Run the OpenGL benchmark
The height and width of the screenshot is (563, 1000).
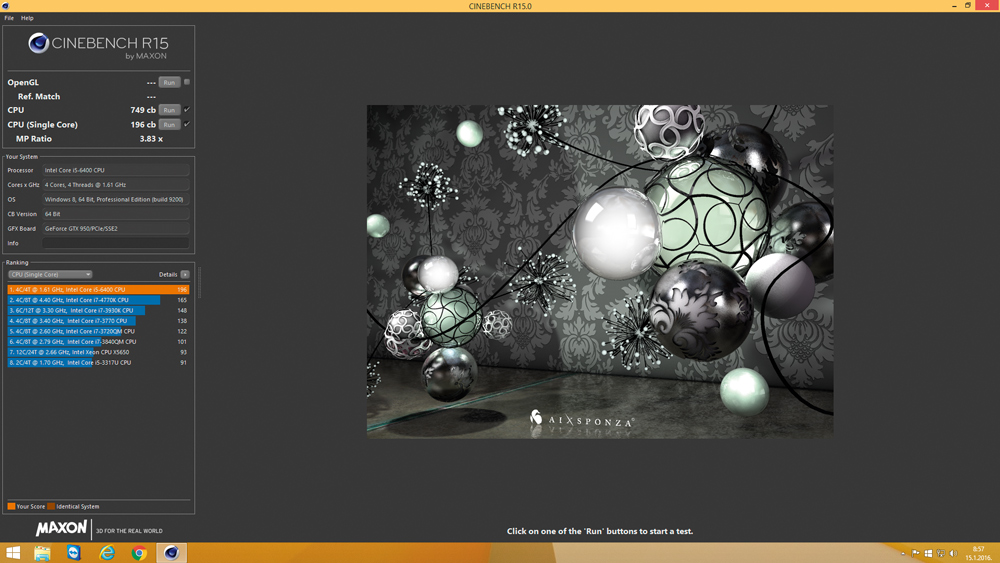pyautogui.click(x=169, y=82)
